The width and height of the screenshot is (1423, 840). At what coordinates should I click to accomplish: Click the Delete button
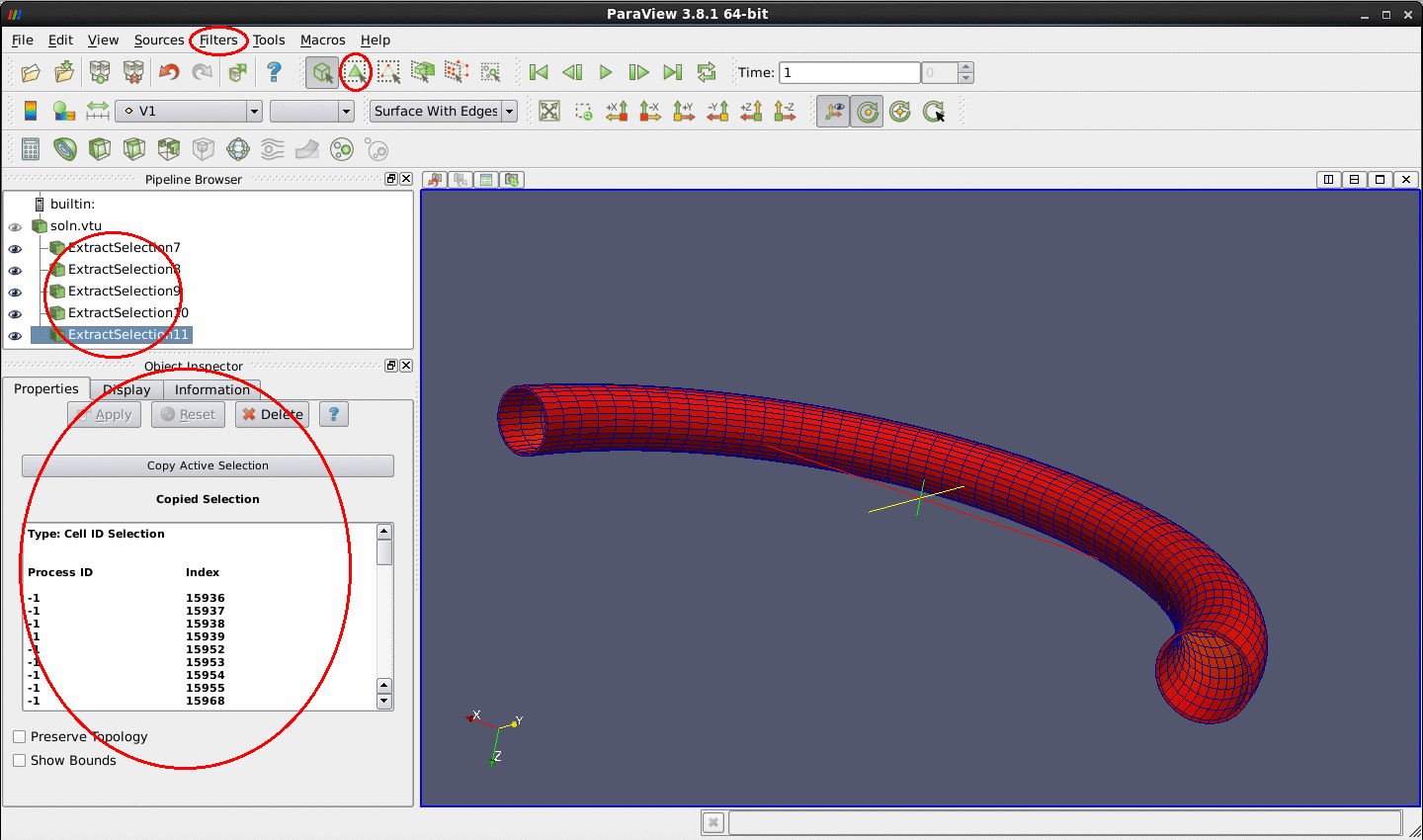(x=272, y=414)
